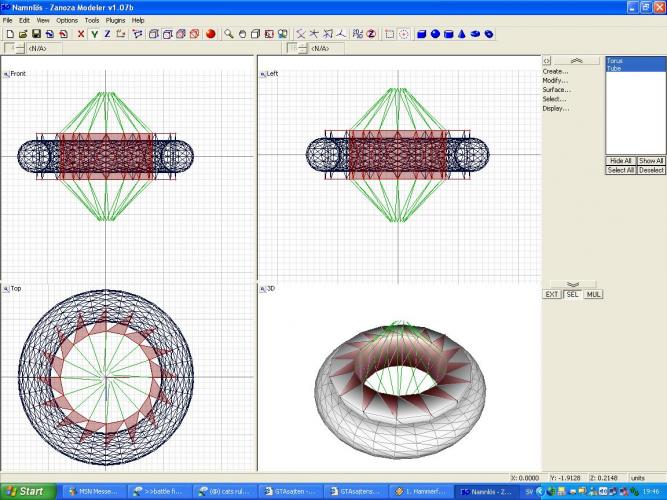Toggle the red X axis lock
The image size is (667, 500).
click(x=81, y=33)
